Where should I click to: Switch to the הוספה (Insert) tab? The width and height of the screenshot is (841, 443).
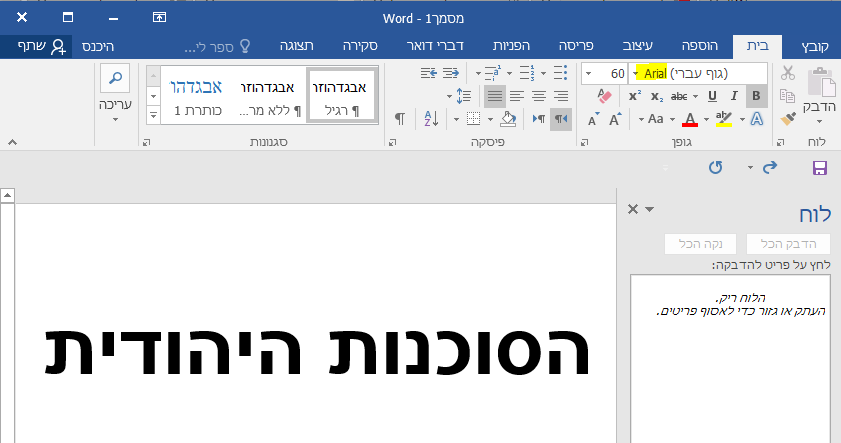coord(699,46)
